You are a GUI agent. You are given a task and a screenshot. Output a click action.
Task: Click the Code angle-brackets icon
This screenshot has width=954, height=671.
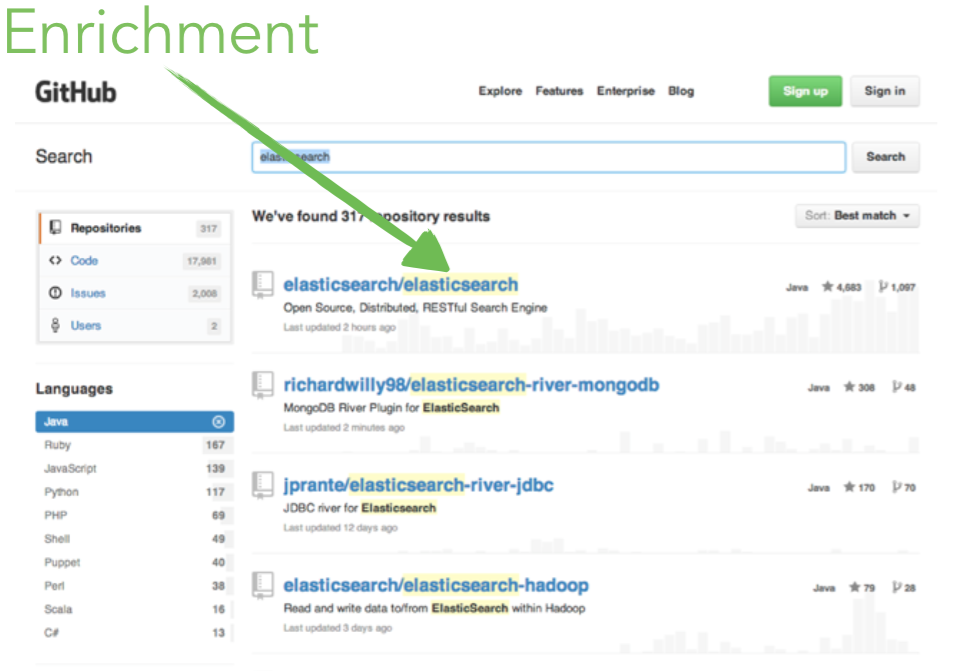(55, 260)
